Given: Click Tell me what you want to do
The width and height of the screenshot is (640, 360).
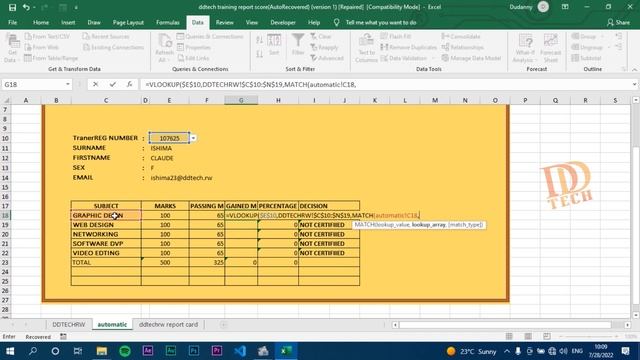Looking at the screenshot, I should click(x=381, y=22).
